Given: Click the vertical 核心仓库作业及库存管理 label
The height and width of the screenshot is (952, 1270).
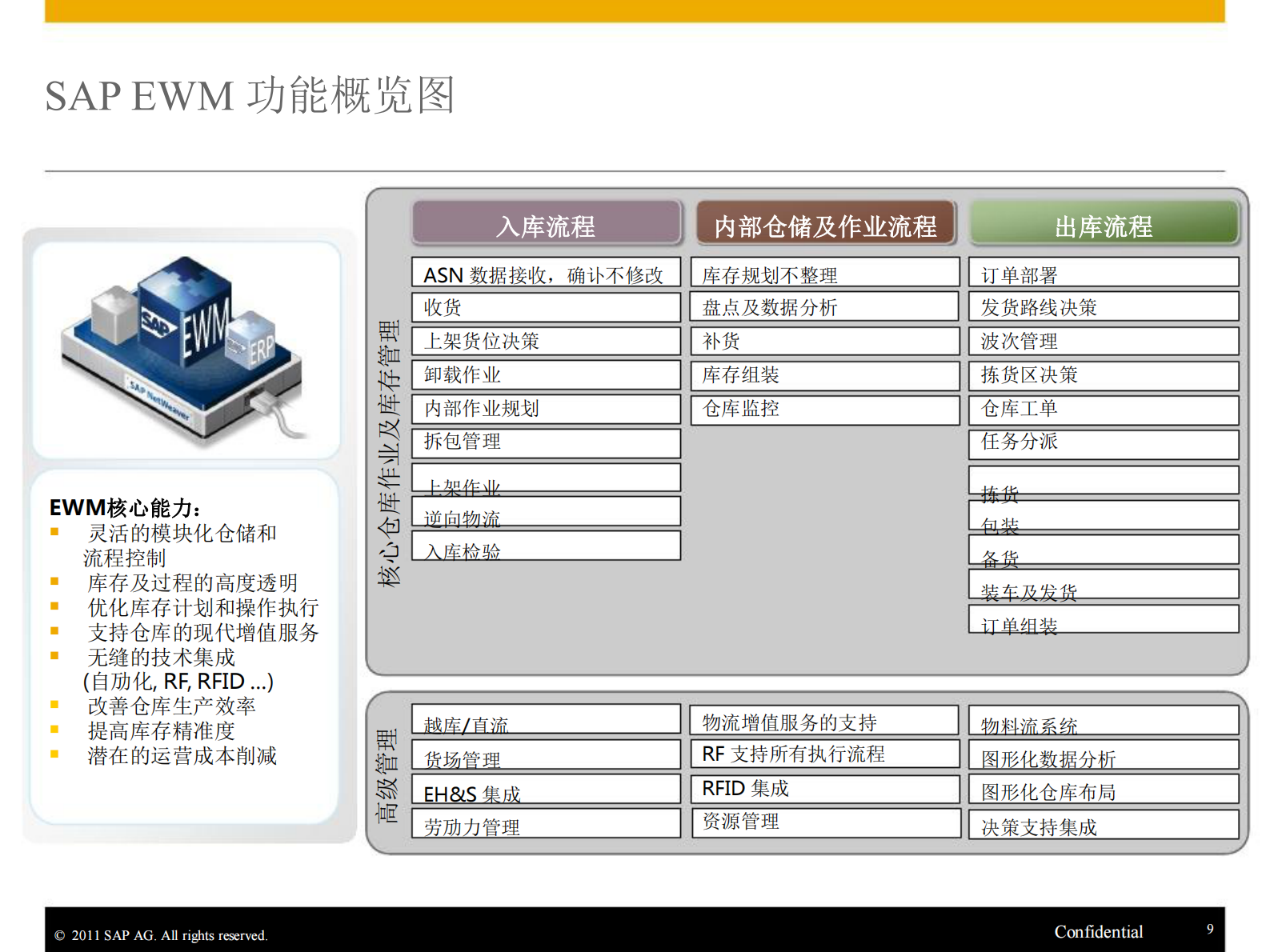Looking at the screenshot, I should [389, 454].
